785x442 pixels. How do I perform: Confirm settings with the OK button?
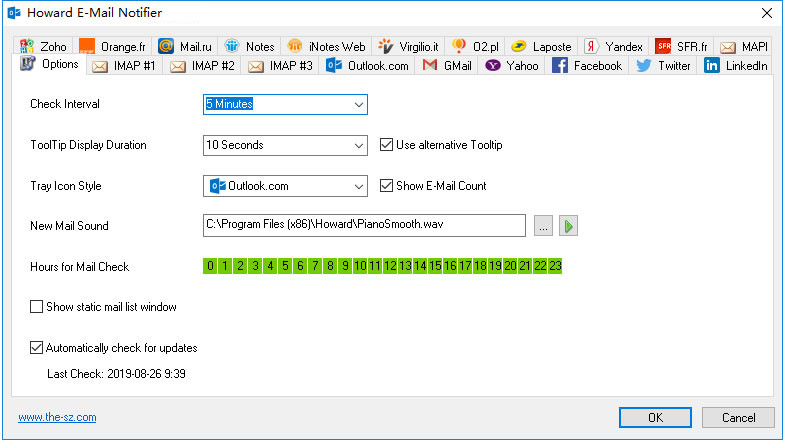coord(655,417)
